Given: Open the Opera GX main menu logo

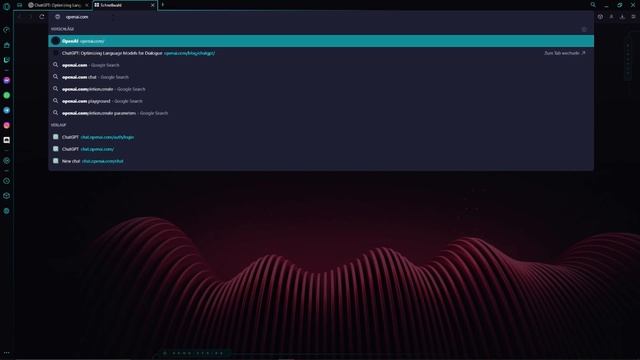Looking at the screenshot, I should [x=7, y=6].
